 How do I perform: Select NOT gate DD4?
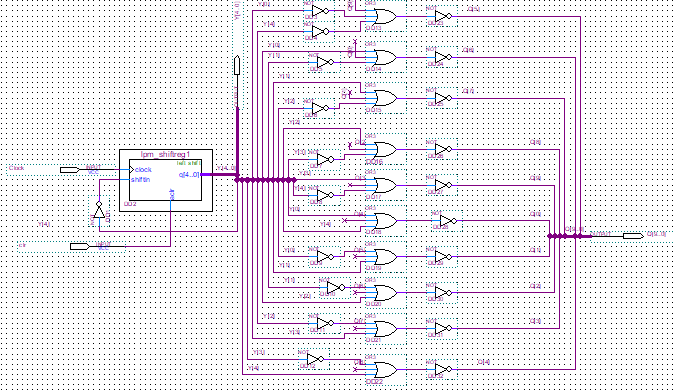320,32
